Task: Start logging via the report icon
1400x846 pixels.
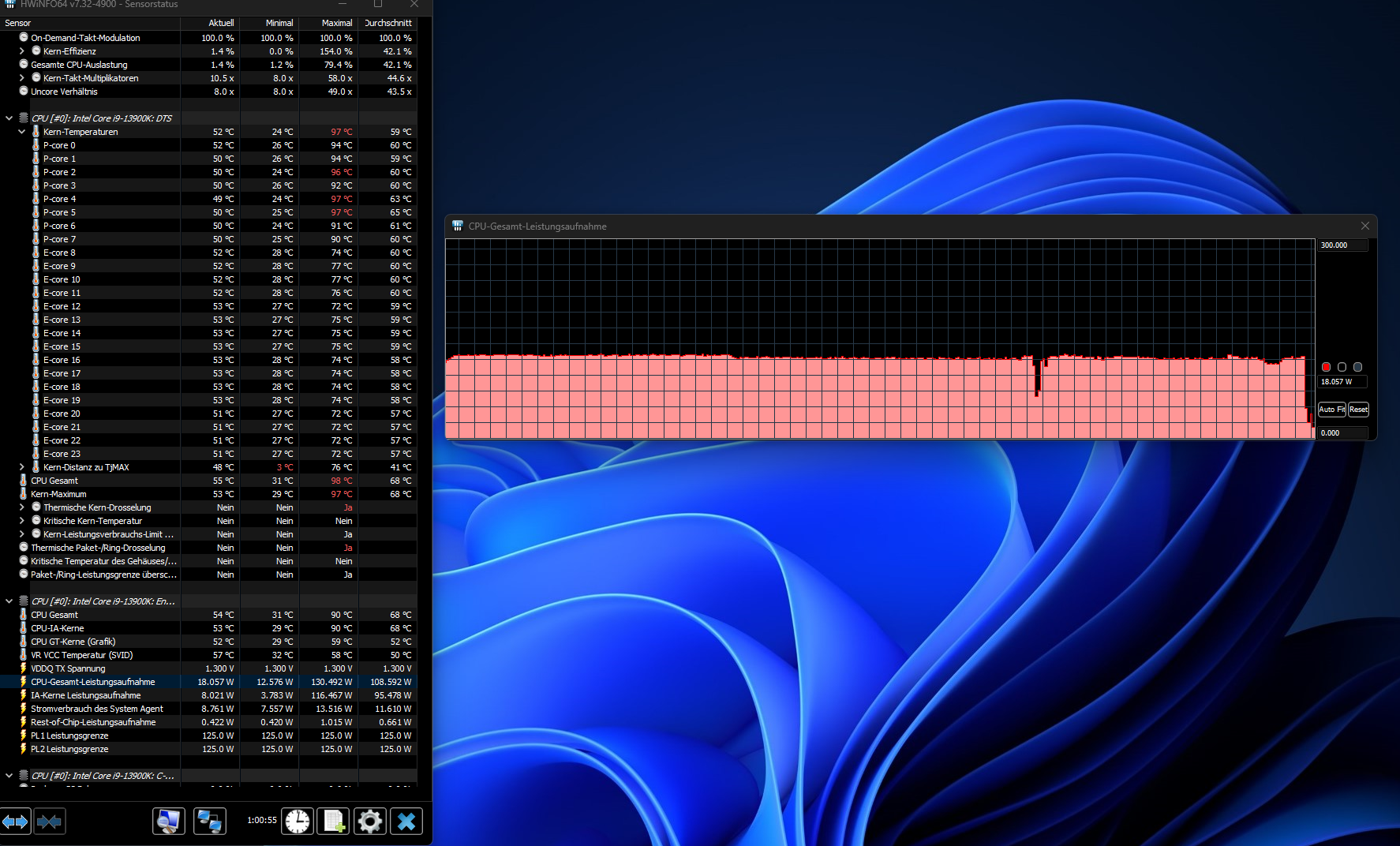Action: pos(332,821)
